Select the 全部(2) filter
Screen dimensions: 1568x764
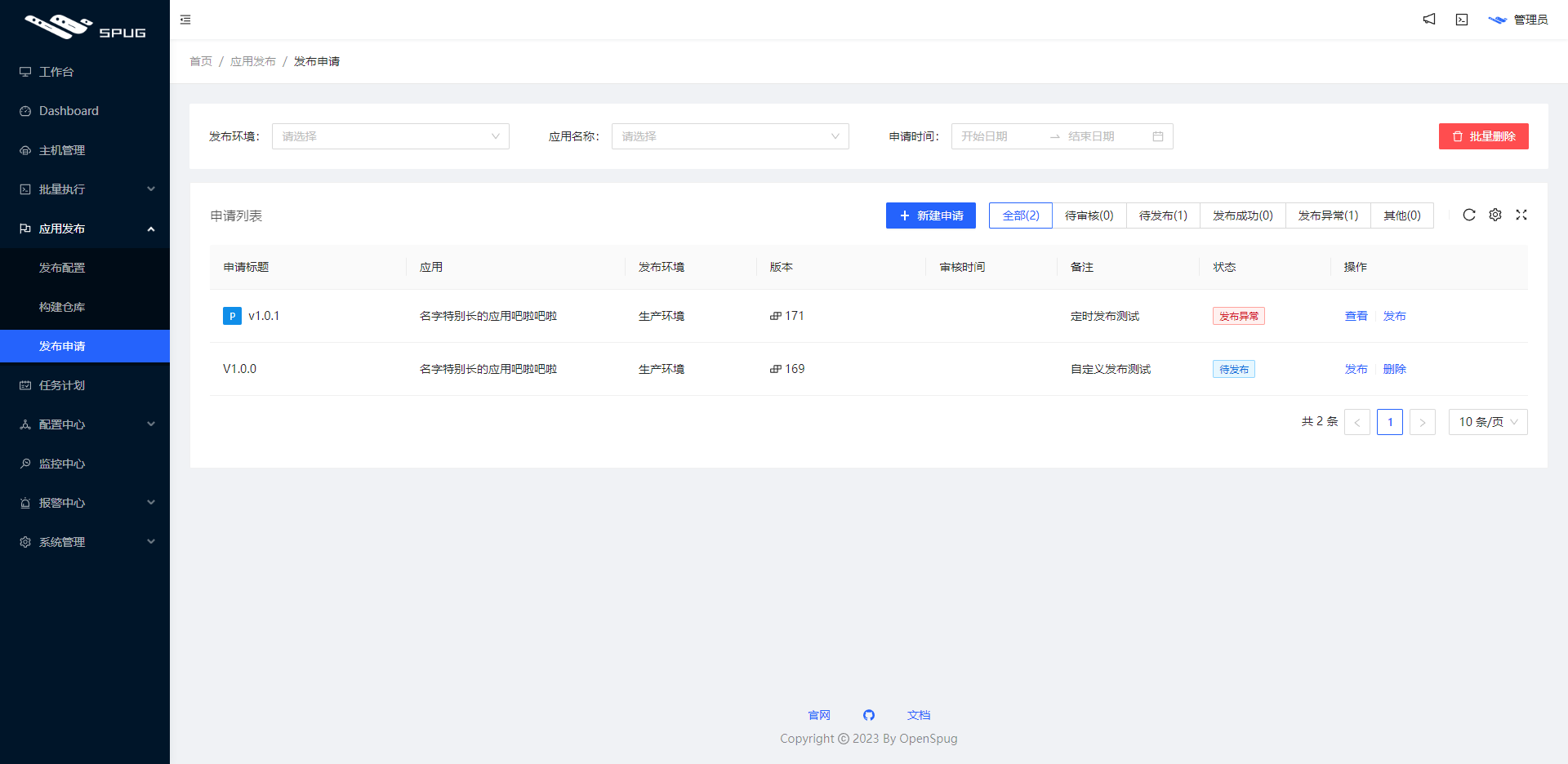(1021, 215)
